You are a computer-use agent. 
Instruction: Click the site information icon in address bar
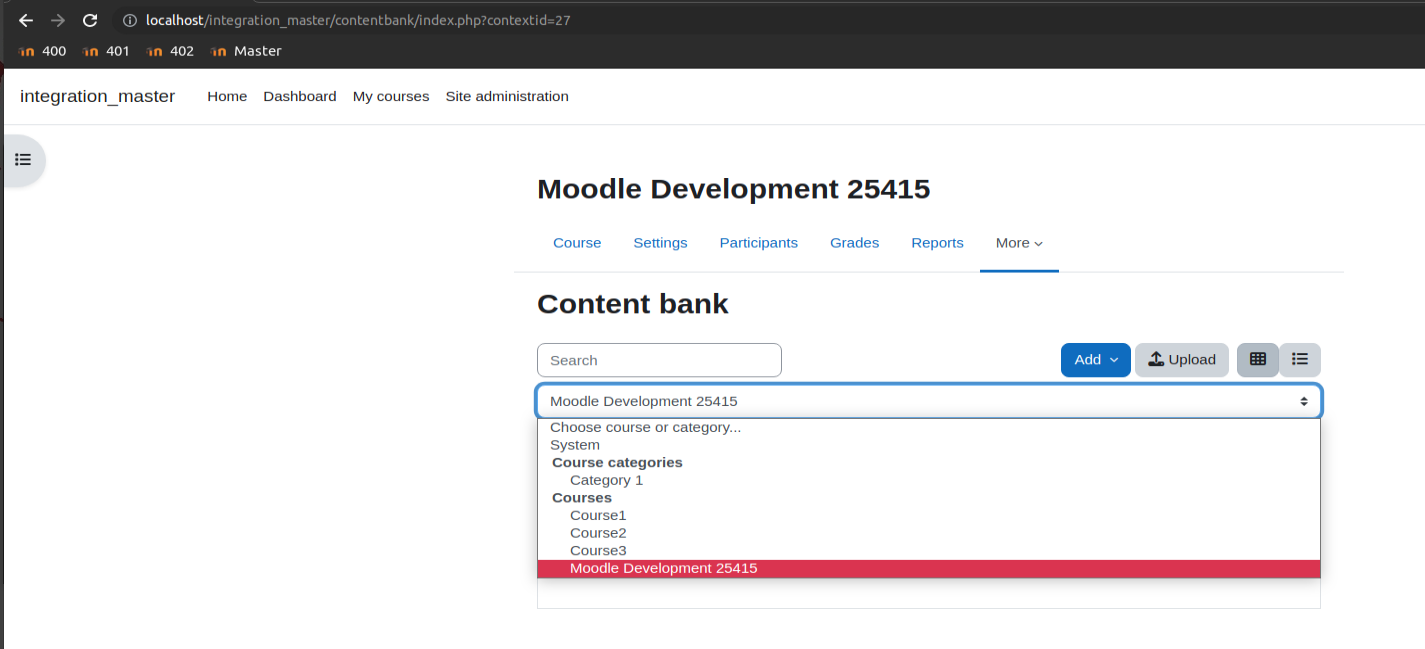128,20
